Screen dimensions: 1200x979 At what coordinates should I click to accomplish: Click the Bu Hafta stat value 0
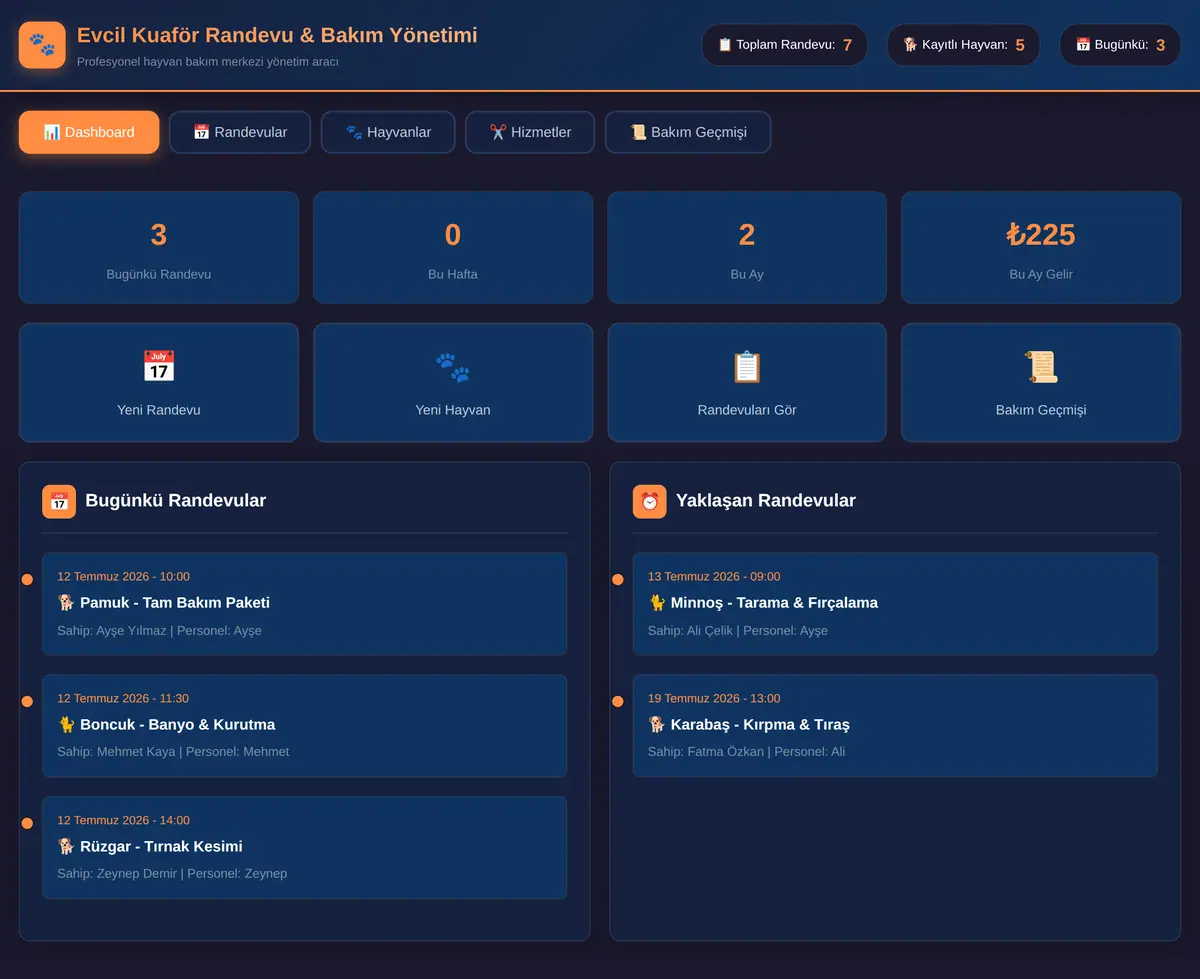(453, 235)
